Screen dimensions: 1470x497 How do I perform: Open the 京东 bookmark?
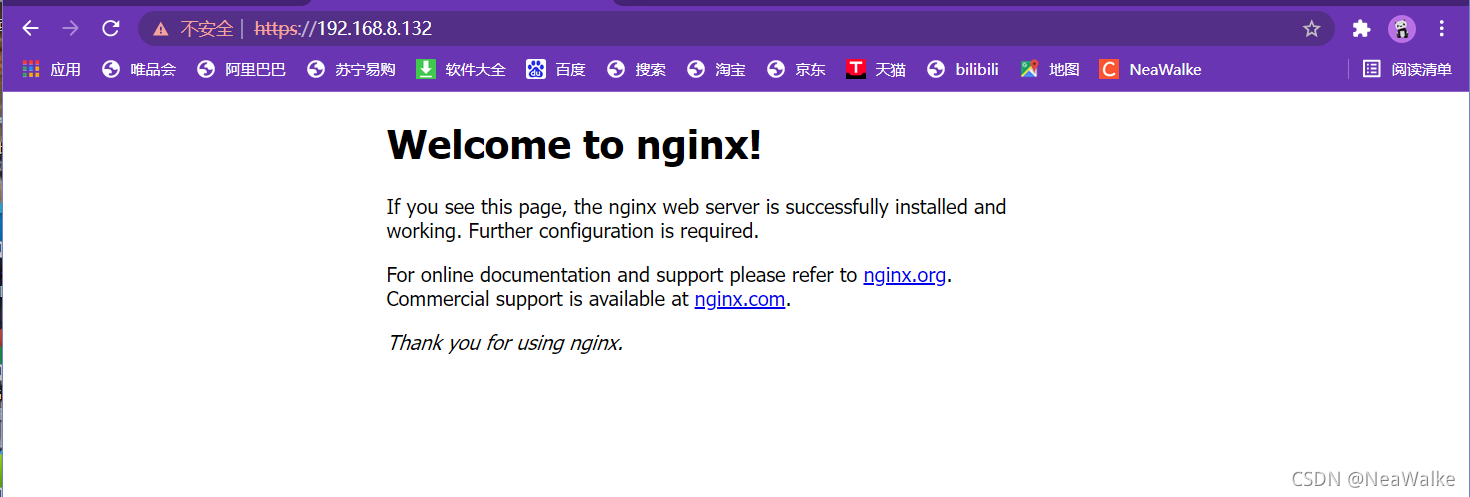pos(796,69)
